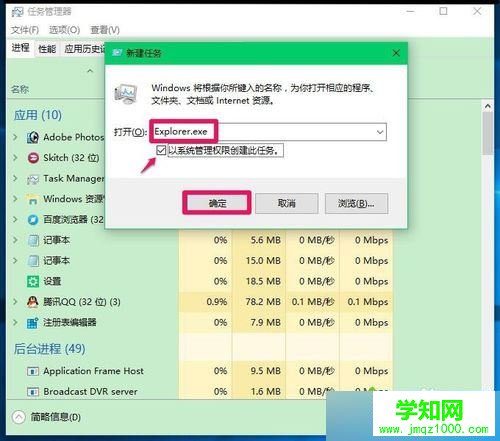
Task: Expand the Task Manager process row
Action: click(15, 178)
